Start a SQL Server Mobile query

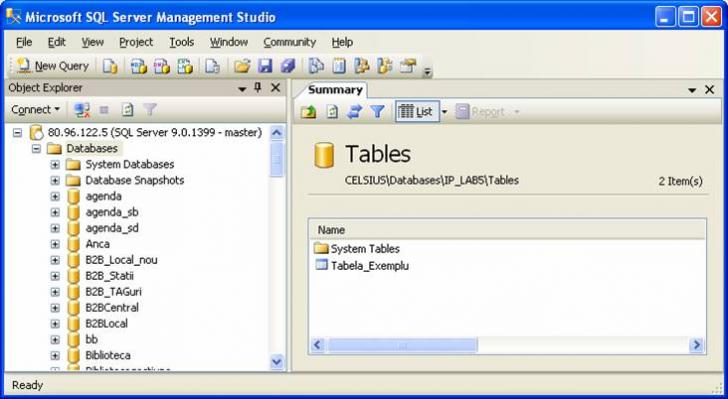pos(212,66)
